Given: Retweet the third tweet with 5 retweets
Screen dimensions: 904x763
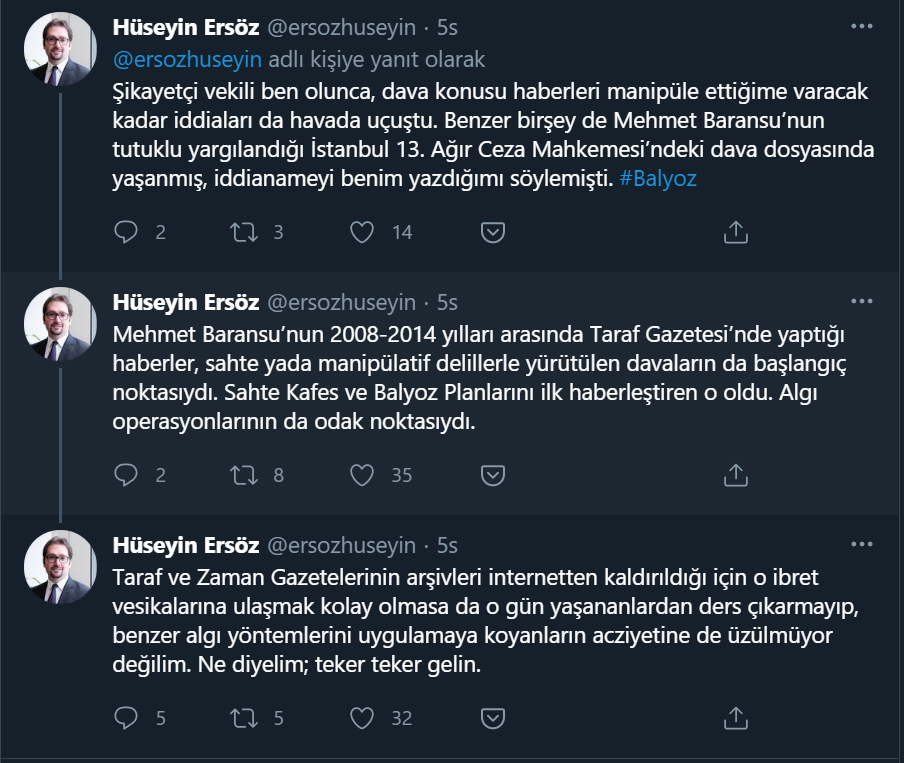Looking at the screenshot, I should pyautogui.click(x=243, y=717).
